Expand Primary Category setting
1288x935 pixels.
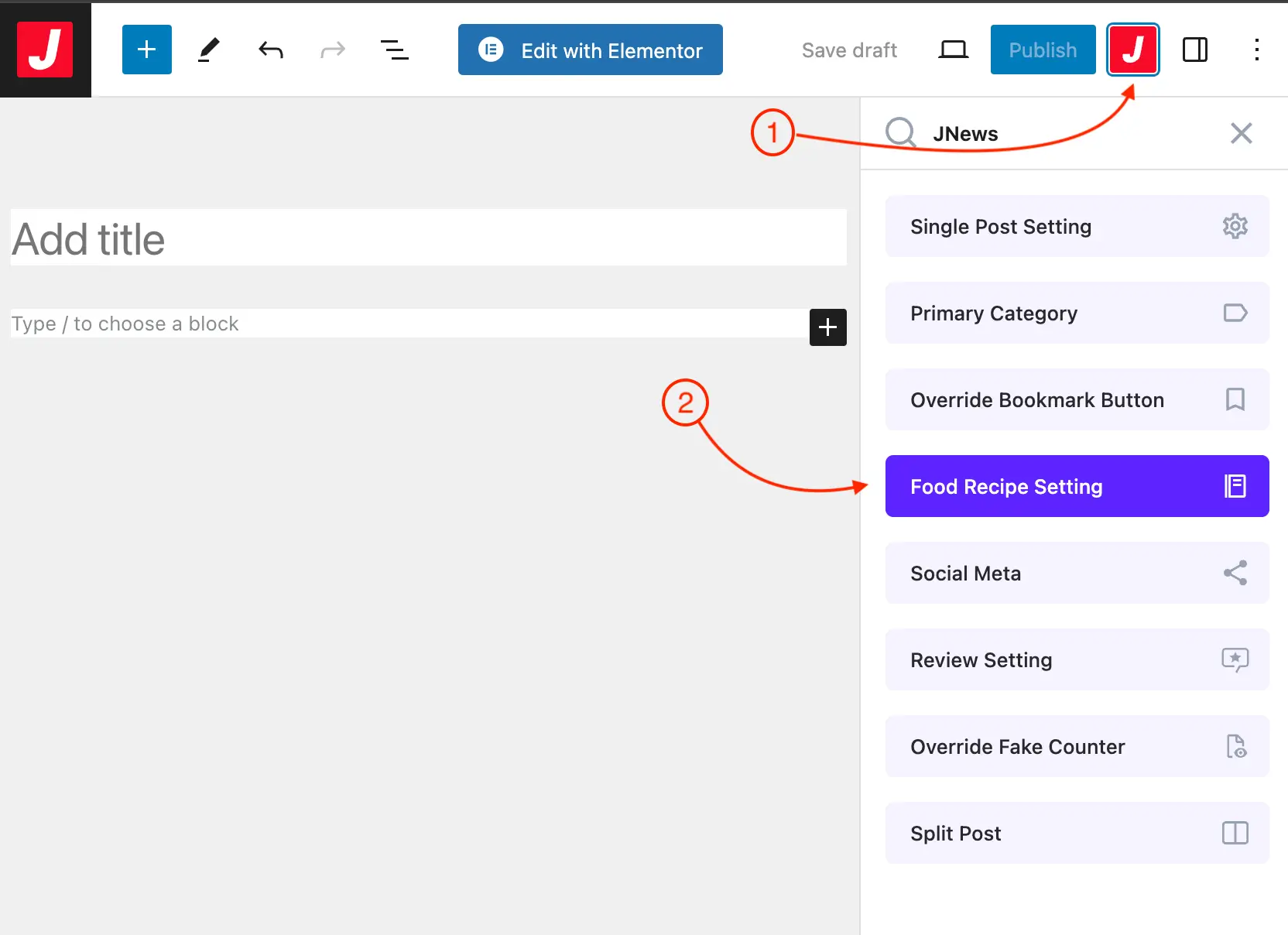pyautogui.click(x=1077, y=313)
